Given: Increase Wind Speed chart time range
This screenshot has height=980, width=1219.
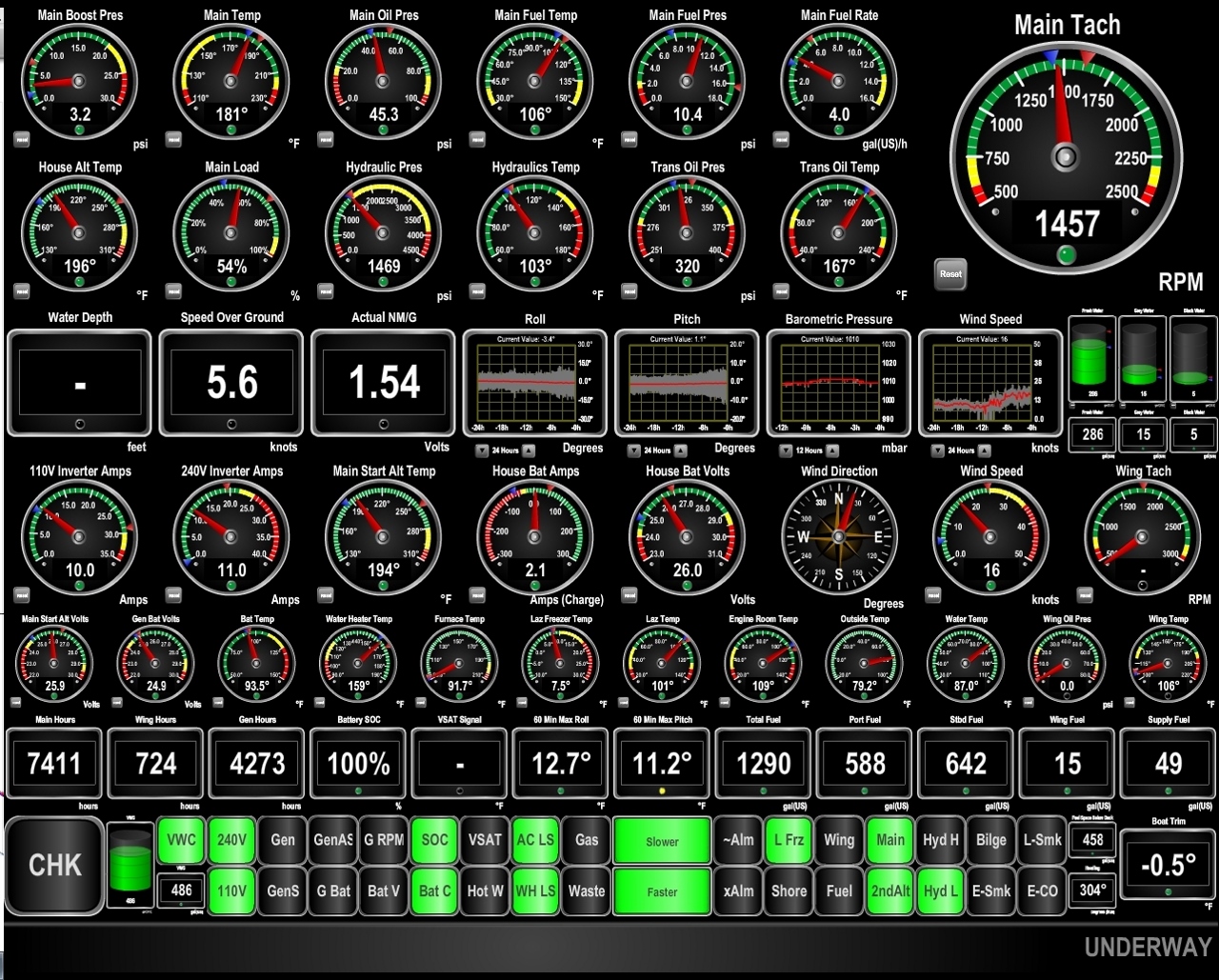Looking at the screenshot, I should click(x=984, y=450).
